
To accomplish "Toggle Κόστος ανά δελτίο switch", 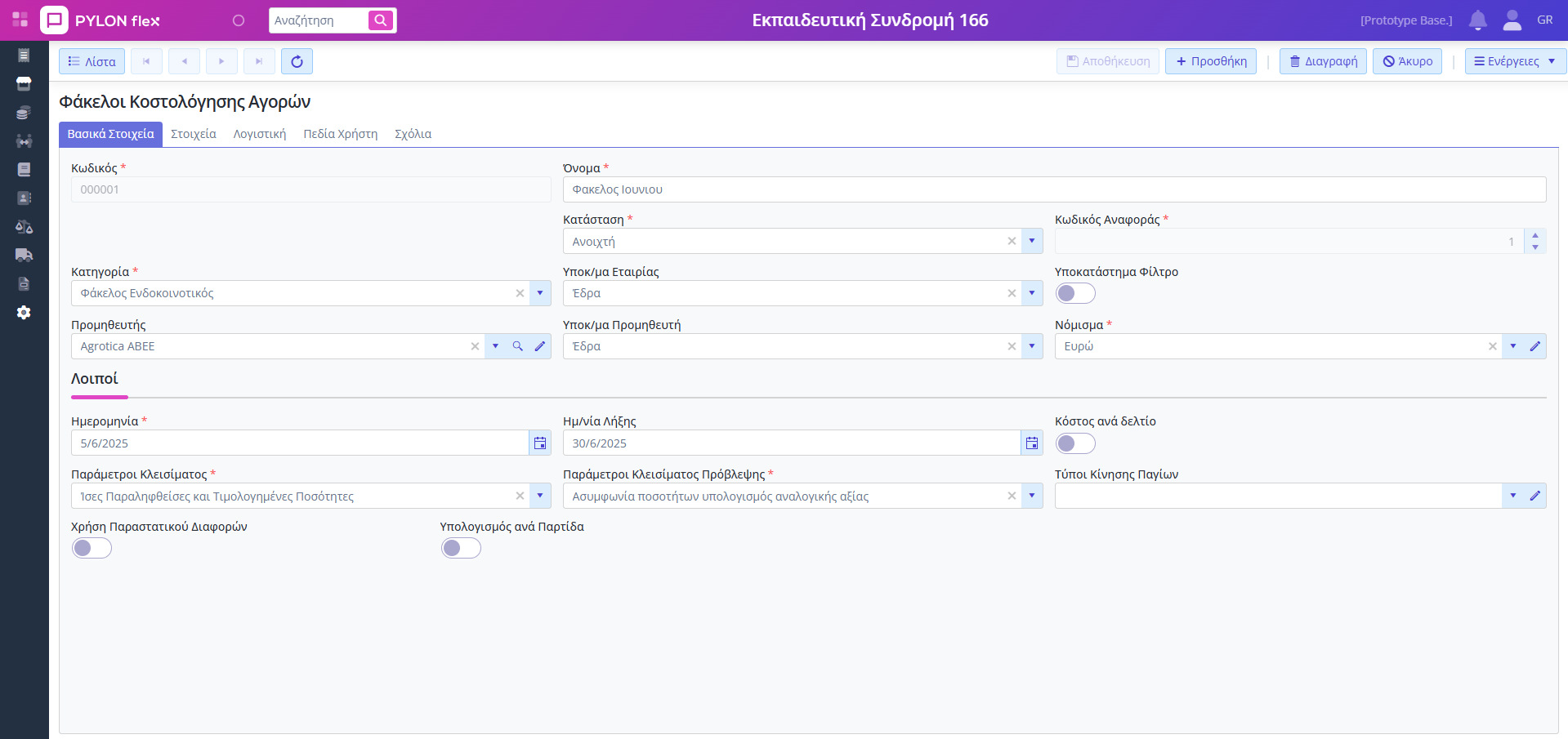I will pos(1075,443).
